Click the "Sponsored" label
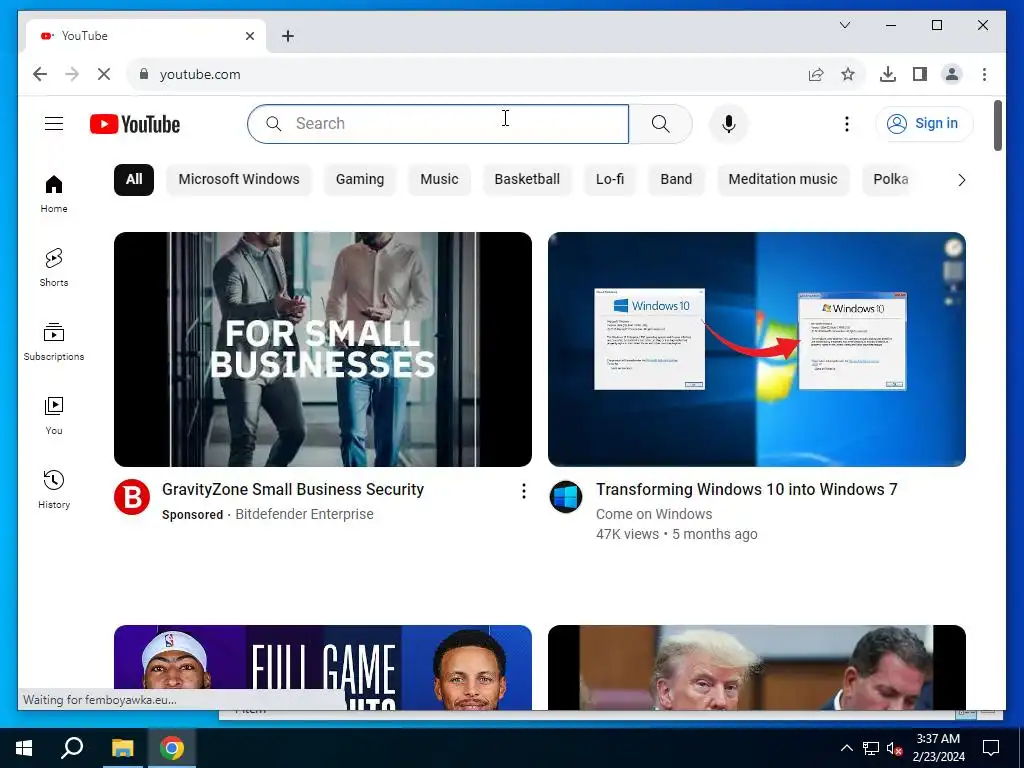This screenshot has height=768, width=1024. click(193, 515)
